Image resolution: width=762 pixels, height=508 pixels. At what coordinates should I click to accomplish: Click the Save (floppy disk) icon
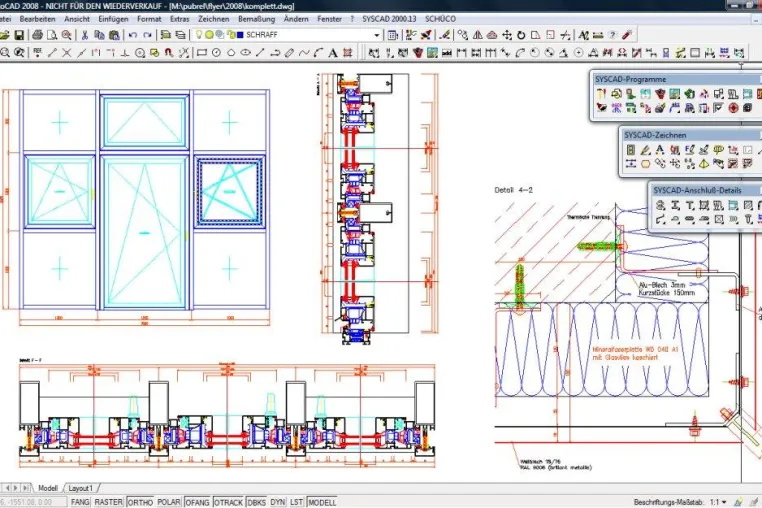pos(19,35)
